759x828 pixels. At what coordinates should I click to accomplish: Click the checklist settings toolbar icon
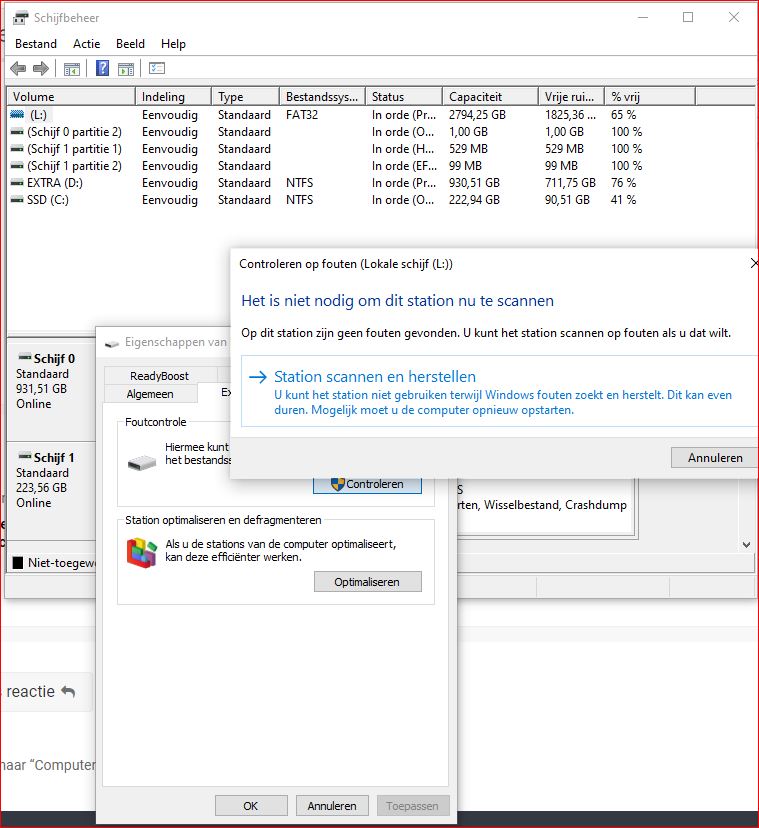coord(157,69)
